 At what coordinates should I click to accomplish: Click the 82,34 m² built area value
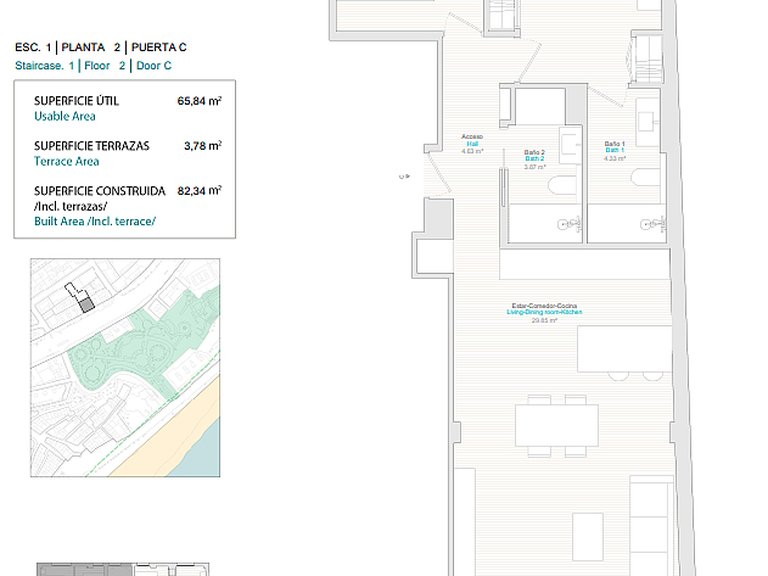pos(199,191)
